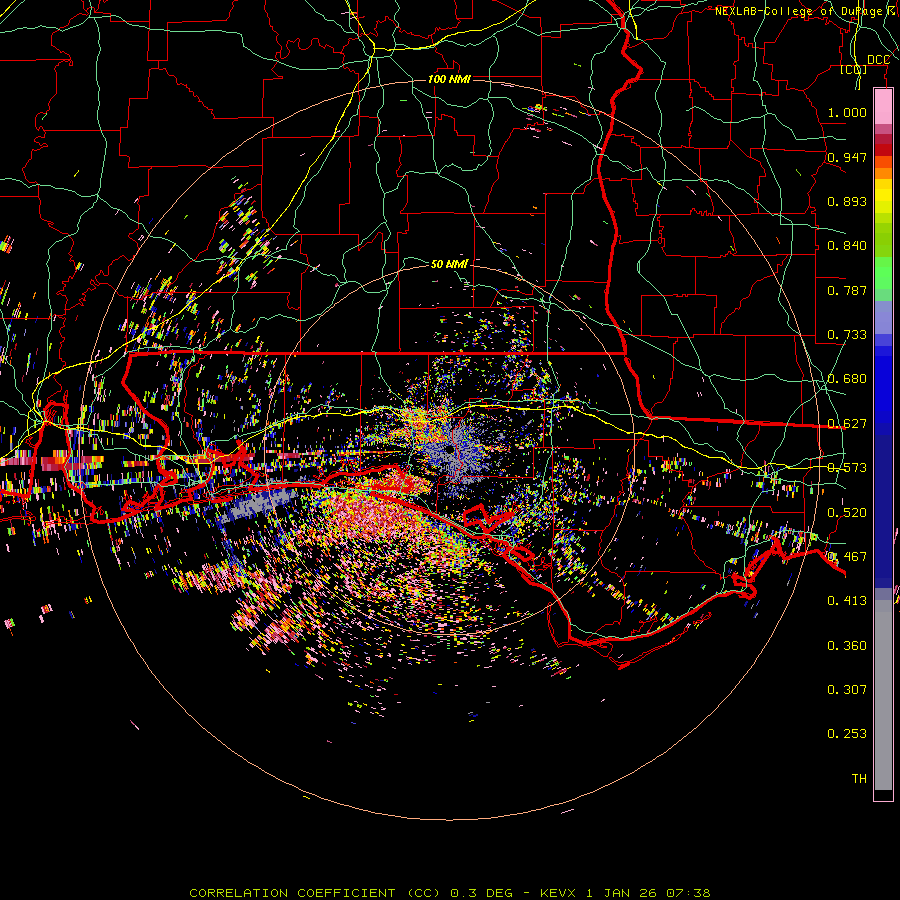900x900 pixels.
Task: Click the DCC product label
Action: (x=878, y=60)
